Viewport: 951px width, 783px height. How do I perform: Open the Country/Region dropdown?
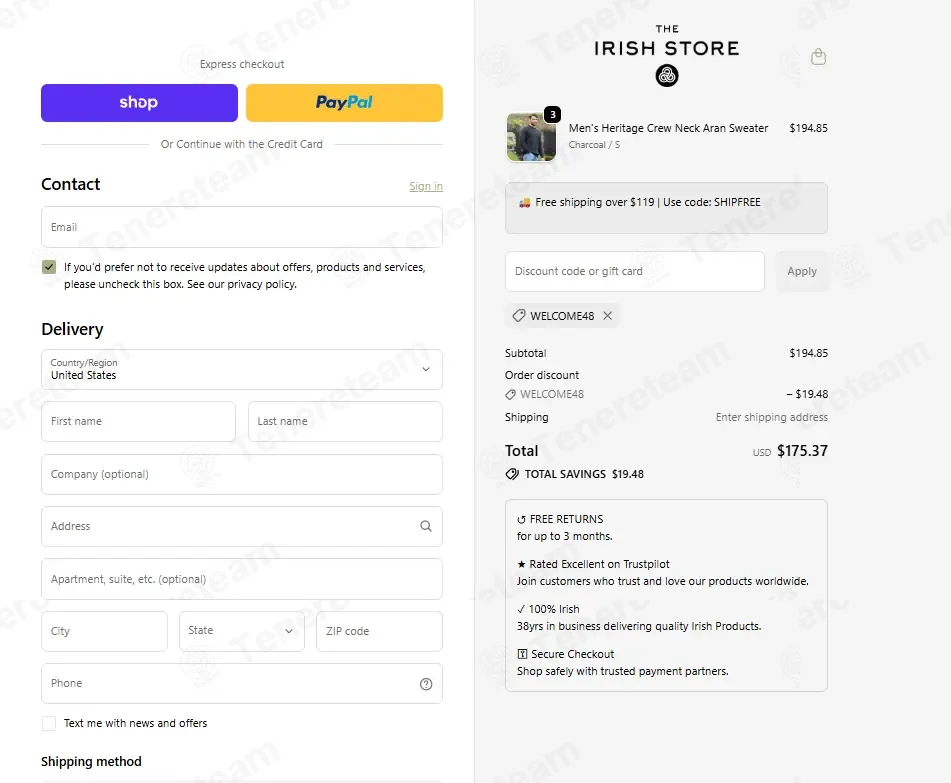[241, 369]
